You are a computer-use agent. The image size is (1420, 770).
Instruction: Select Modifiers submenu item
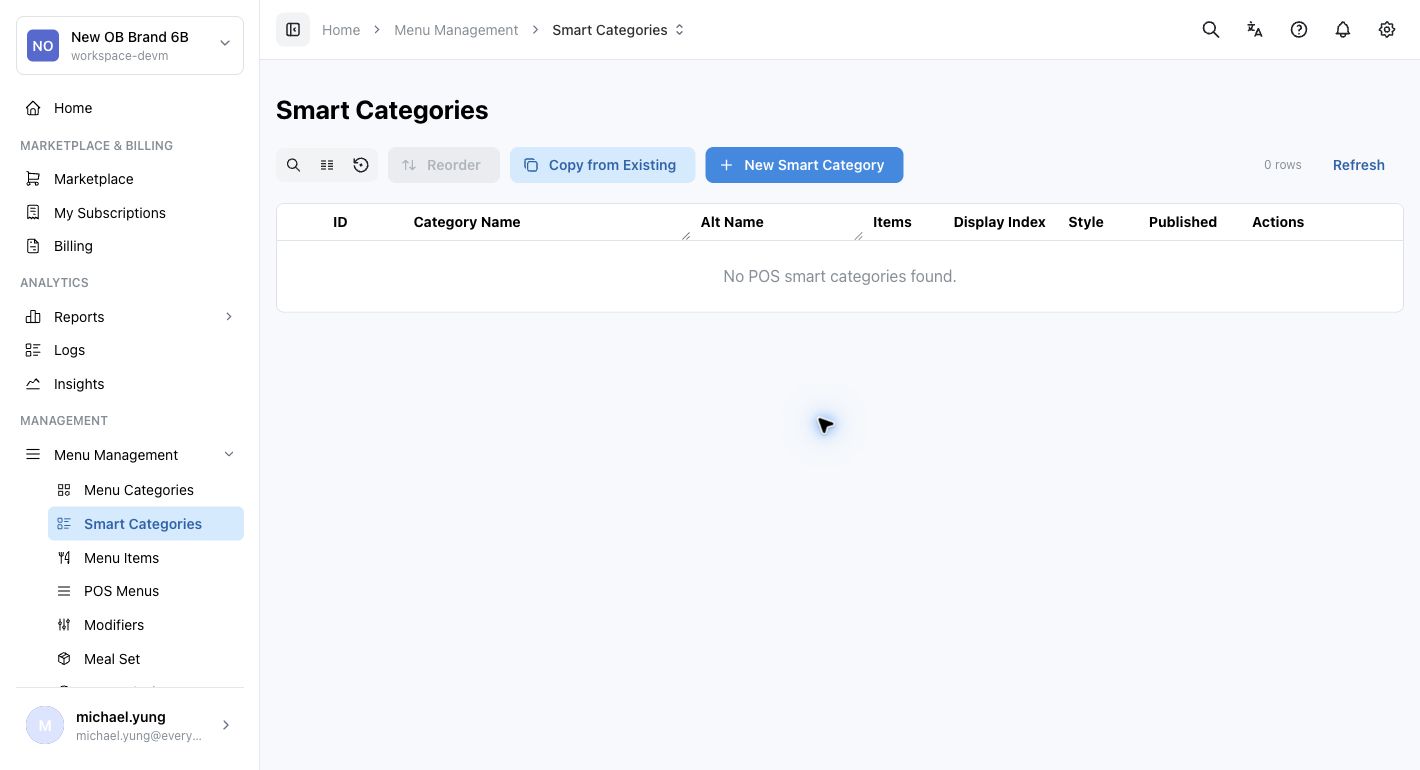[146, 625]
